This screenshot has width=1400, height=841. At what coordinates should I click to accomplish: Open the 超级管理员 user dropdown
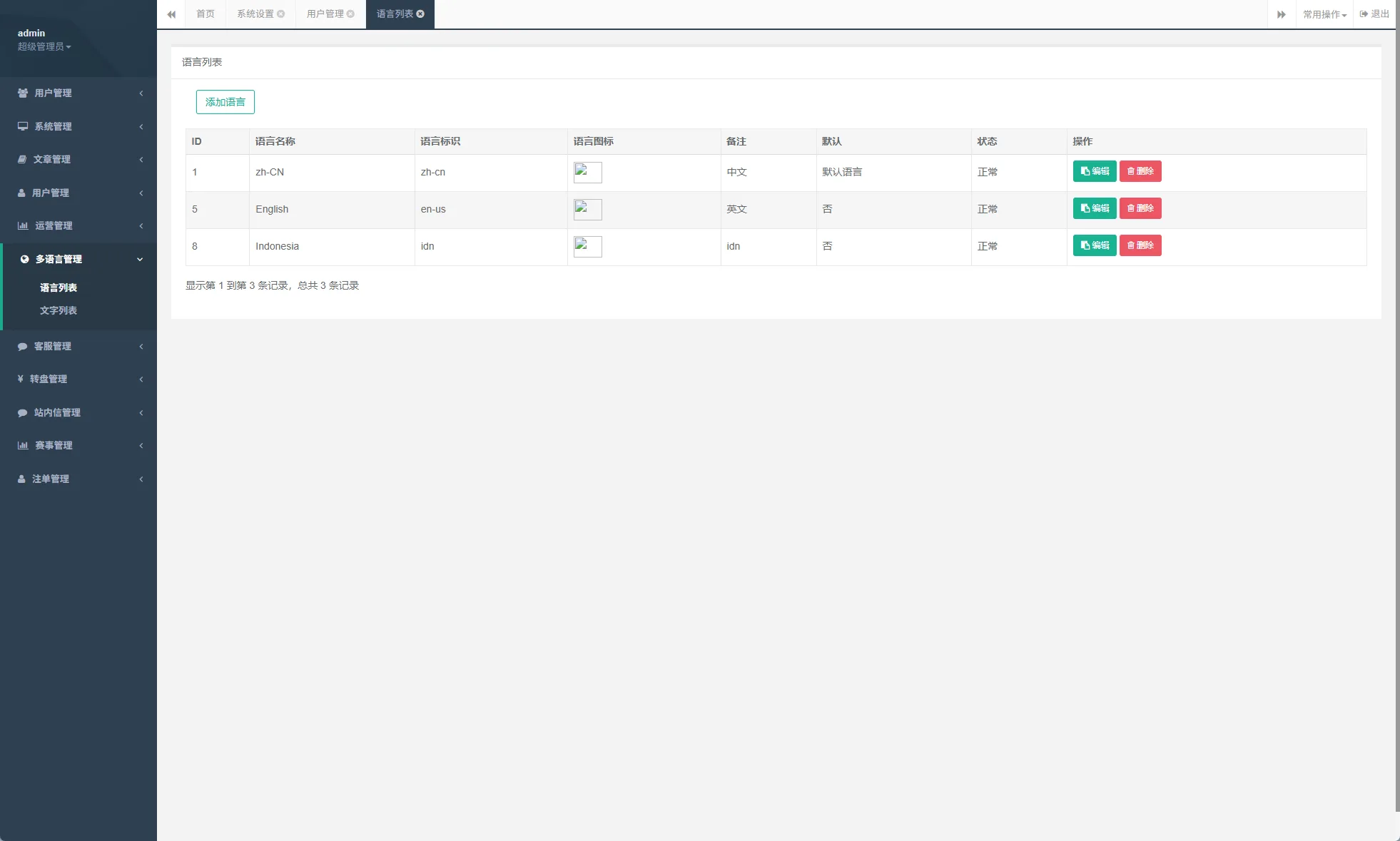(x=44, y=47)
